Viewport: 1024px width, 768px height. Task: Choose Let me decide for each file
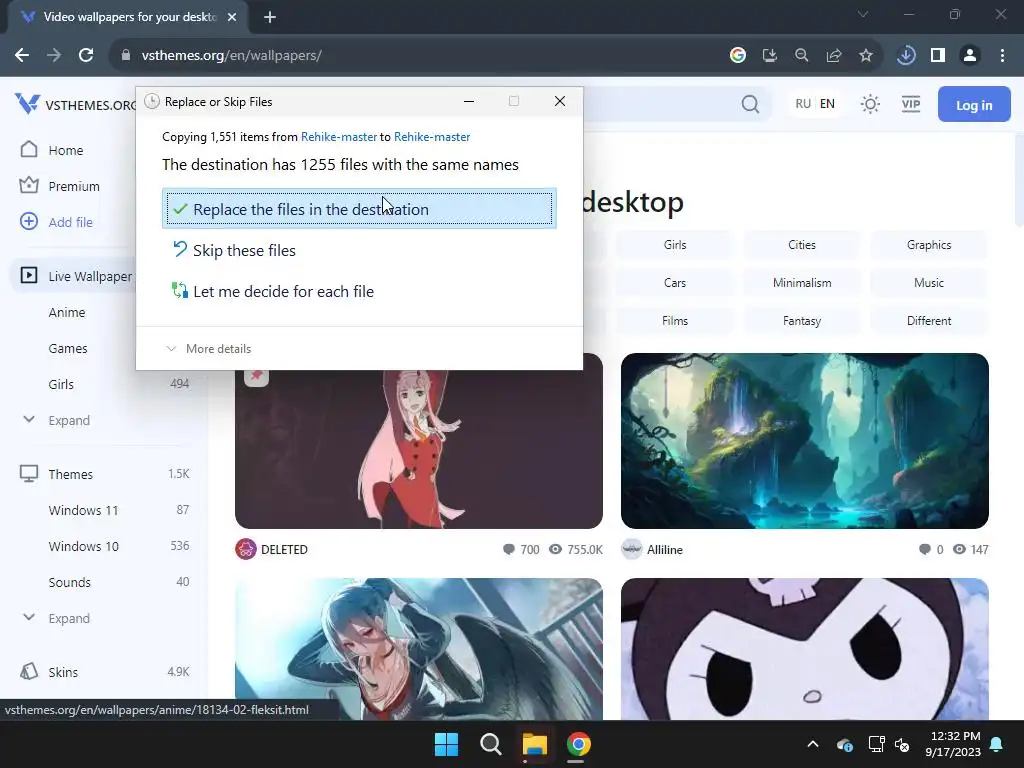[283, 291]
